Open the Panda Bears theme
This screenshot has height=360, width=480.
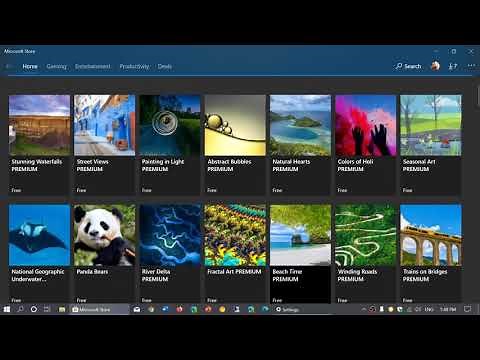105,254
